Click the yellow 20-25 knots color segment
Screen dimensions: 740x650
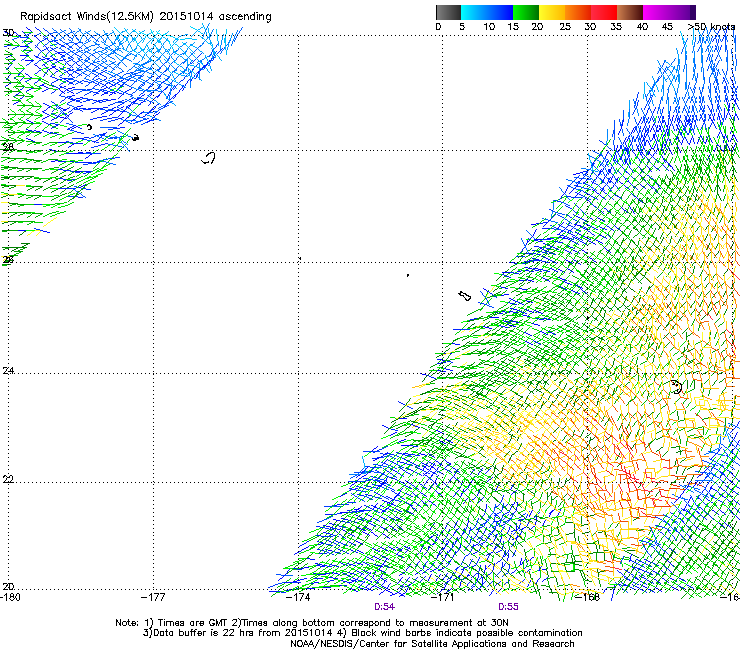(x=552, y=12)
